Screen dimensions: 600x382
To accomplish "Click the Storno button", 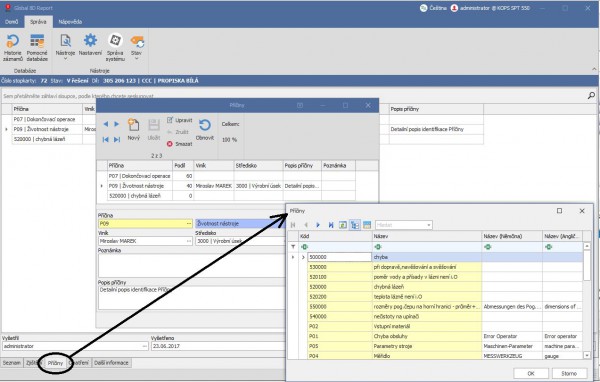I will [x=569, y=373].
